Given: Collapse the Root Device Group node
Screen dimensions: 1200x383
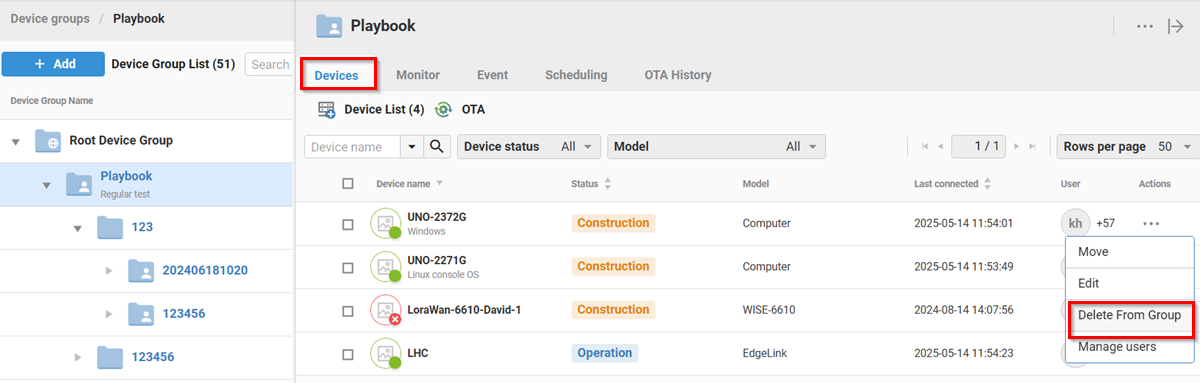Looking at the screenshot, I should (15, 142).
